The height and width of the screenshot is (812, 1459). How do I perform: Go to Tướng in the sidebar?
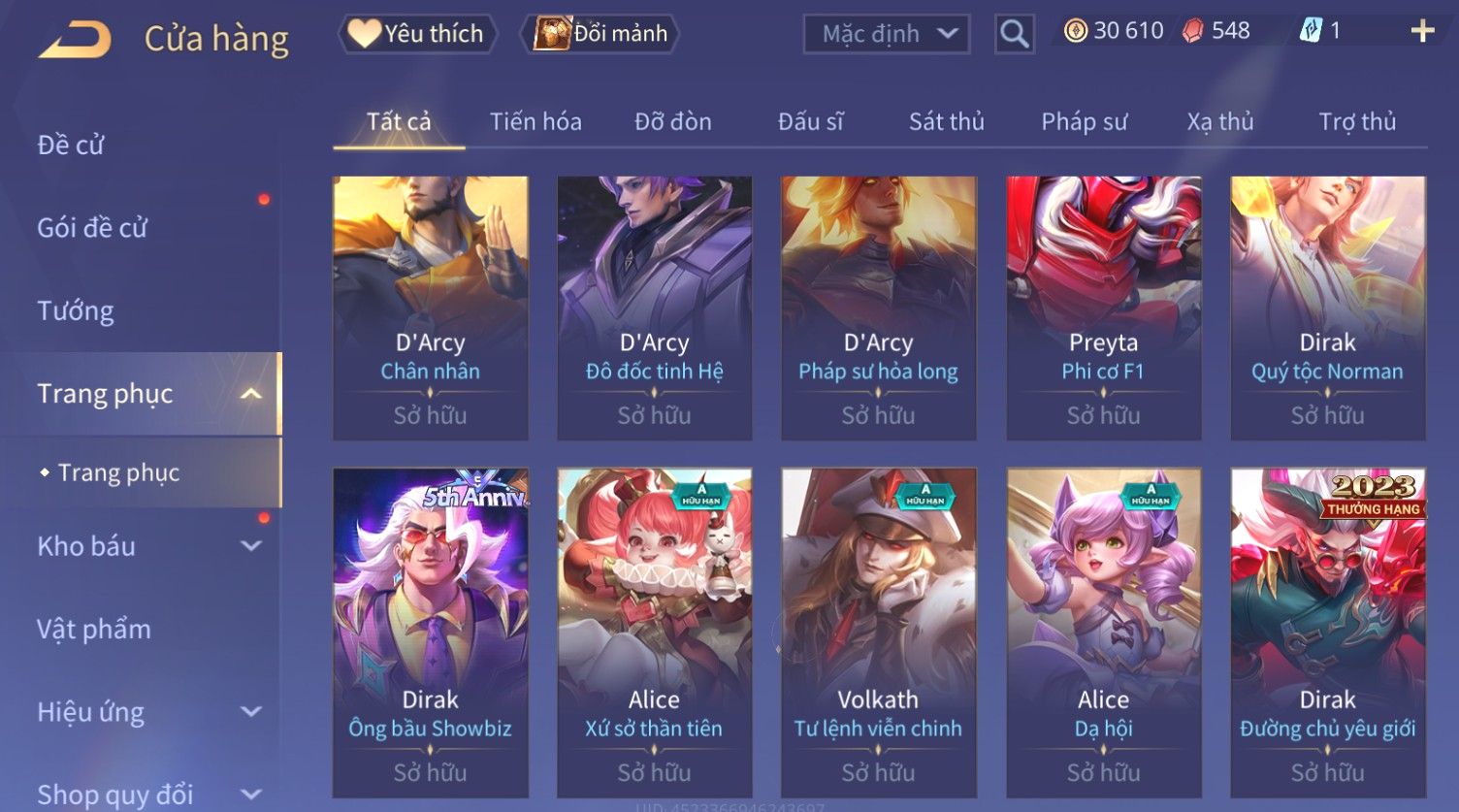[76, 310]
